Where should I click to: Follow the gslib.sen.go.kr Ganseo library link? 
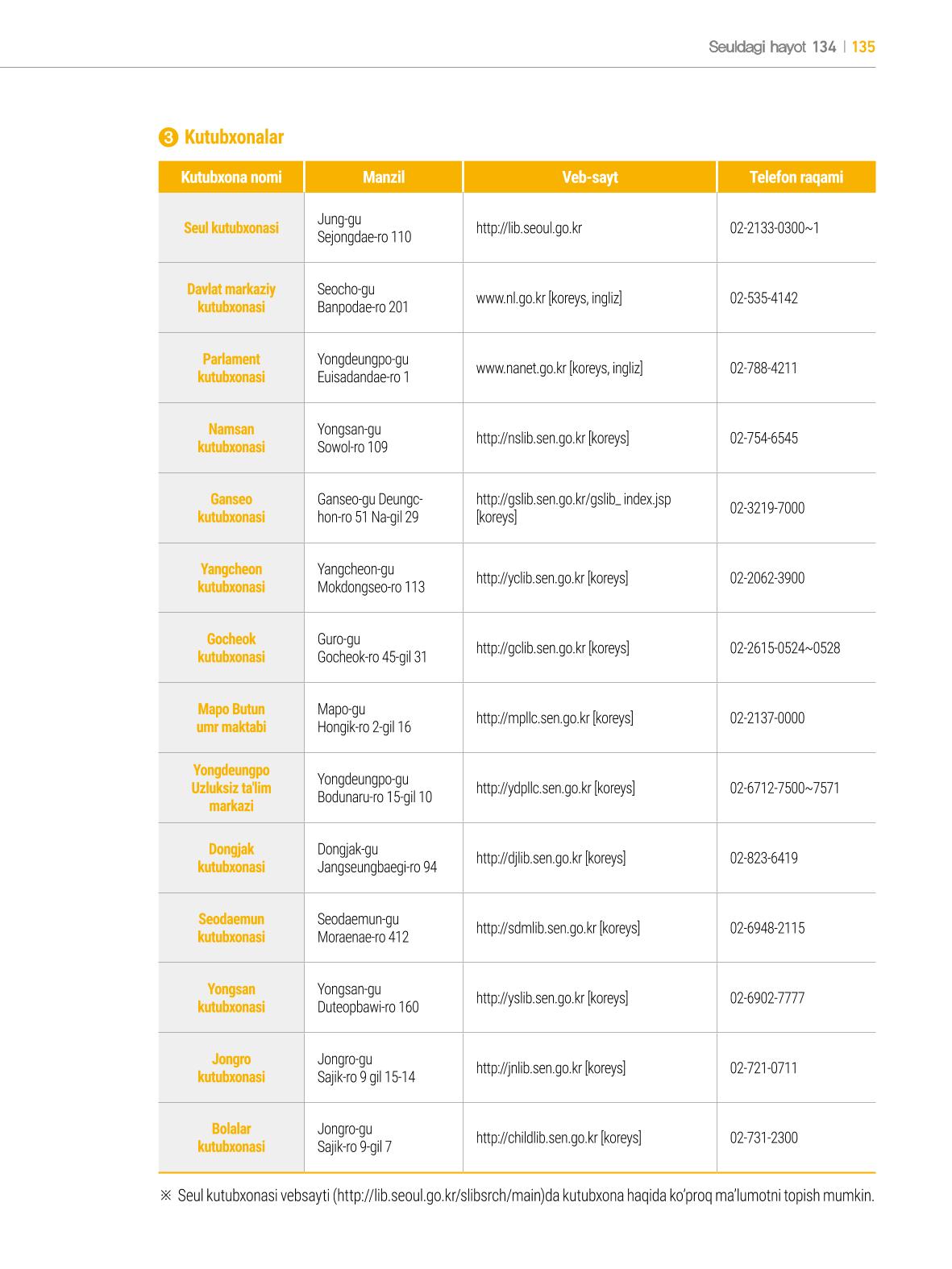(573, 500)
